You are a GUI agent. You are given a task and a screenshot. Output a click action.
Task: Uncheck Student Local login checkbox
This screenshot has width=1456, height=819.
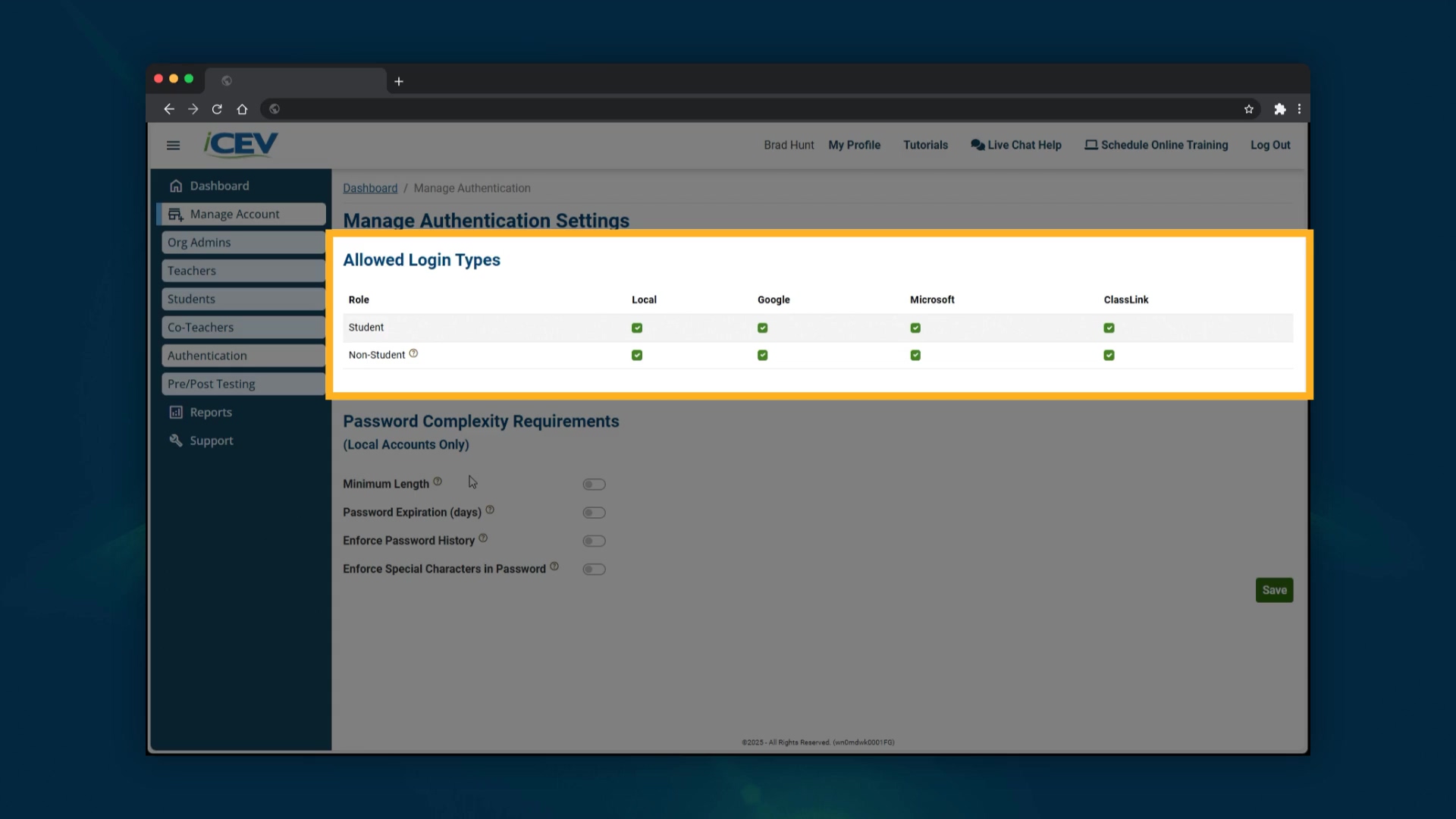(637, 328)
